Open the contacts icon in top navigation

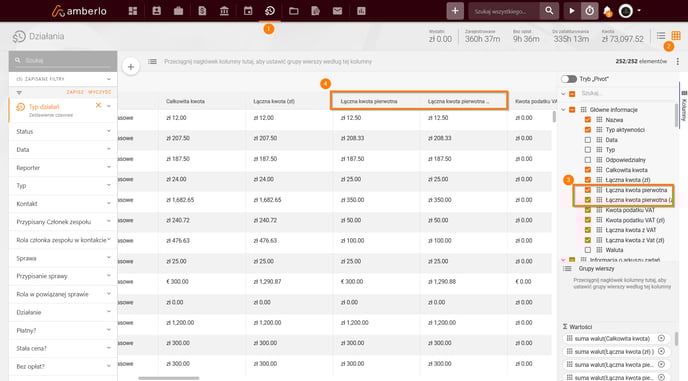tap(157, 11)
